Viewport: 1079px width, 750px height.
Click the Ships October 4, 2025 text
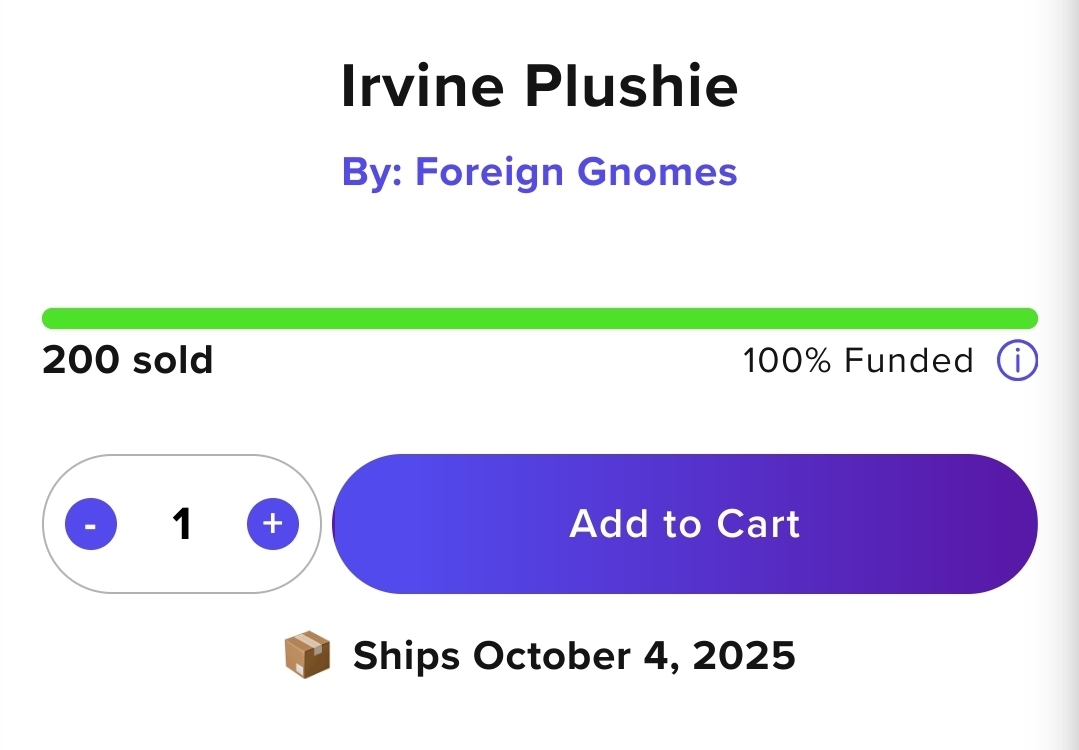[574, 656]
